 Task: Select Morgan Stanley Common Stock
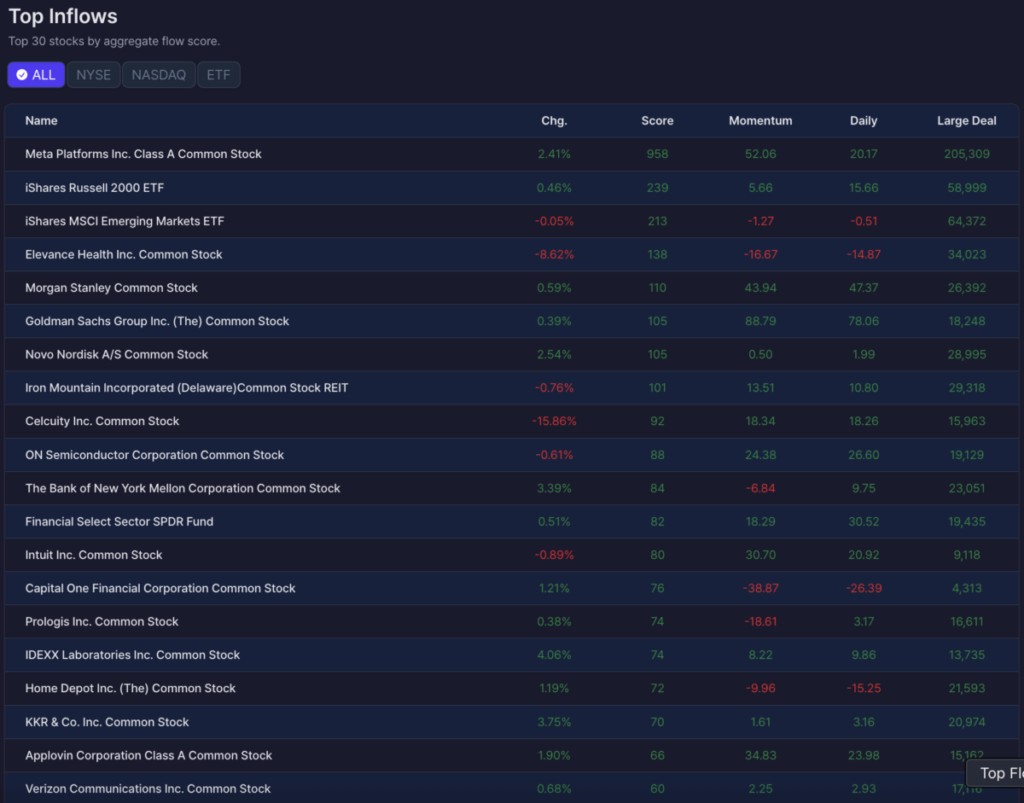(x=511, y=287)
